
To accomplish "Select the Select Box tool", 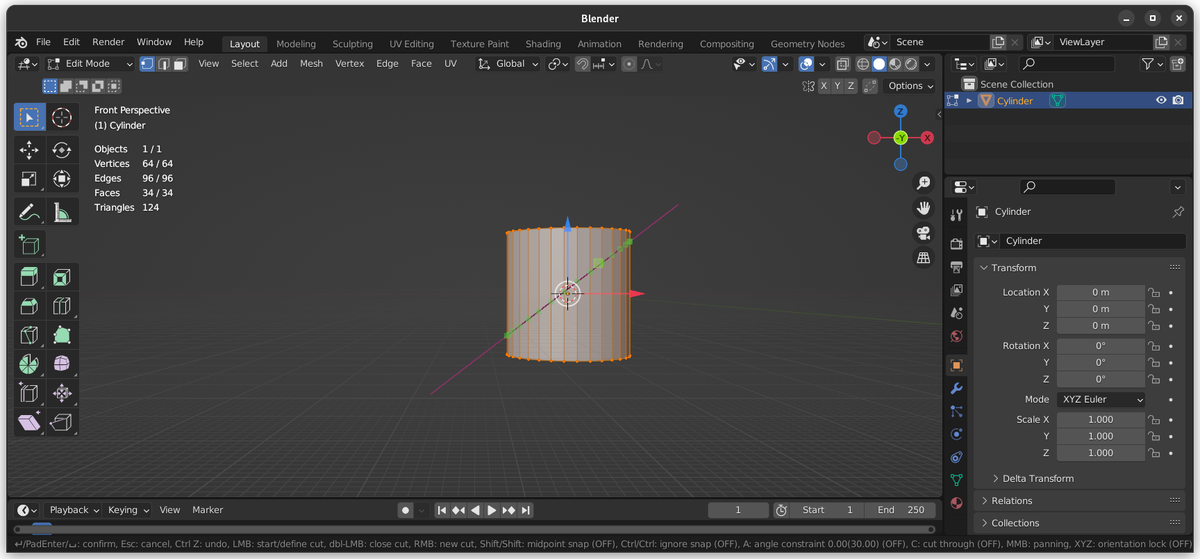I will tap(29, 117).
